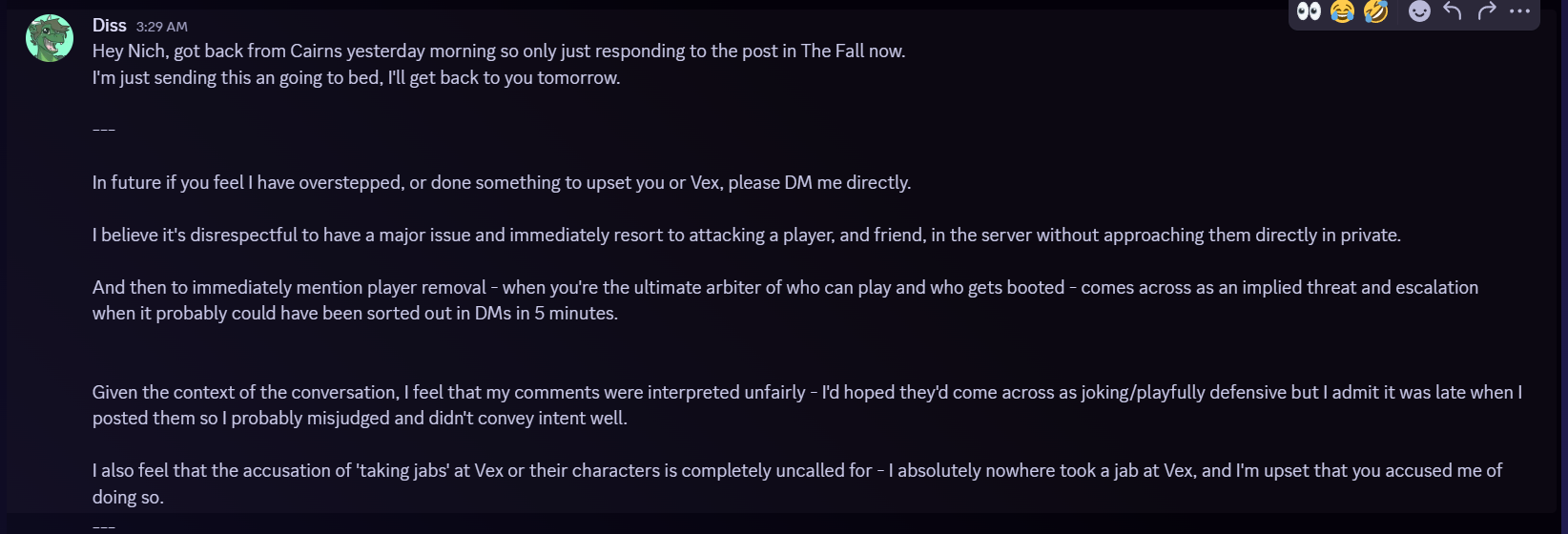
Task: Reply to Diss's message
Action: click(x=1453, y=11)
